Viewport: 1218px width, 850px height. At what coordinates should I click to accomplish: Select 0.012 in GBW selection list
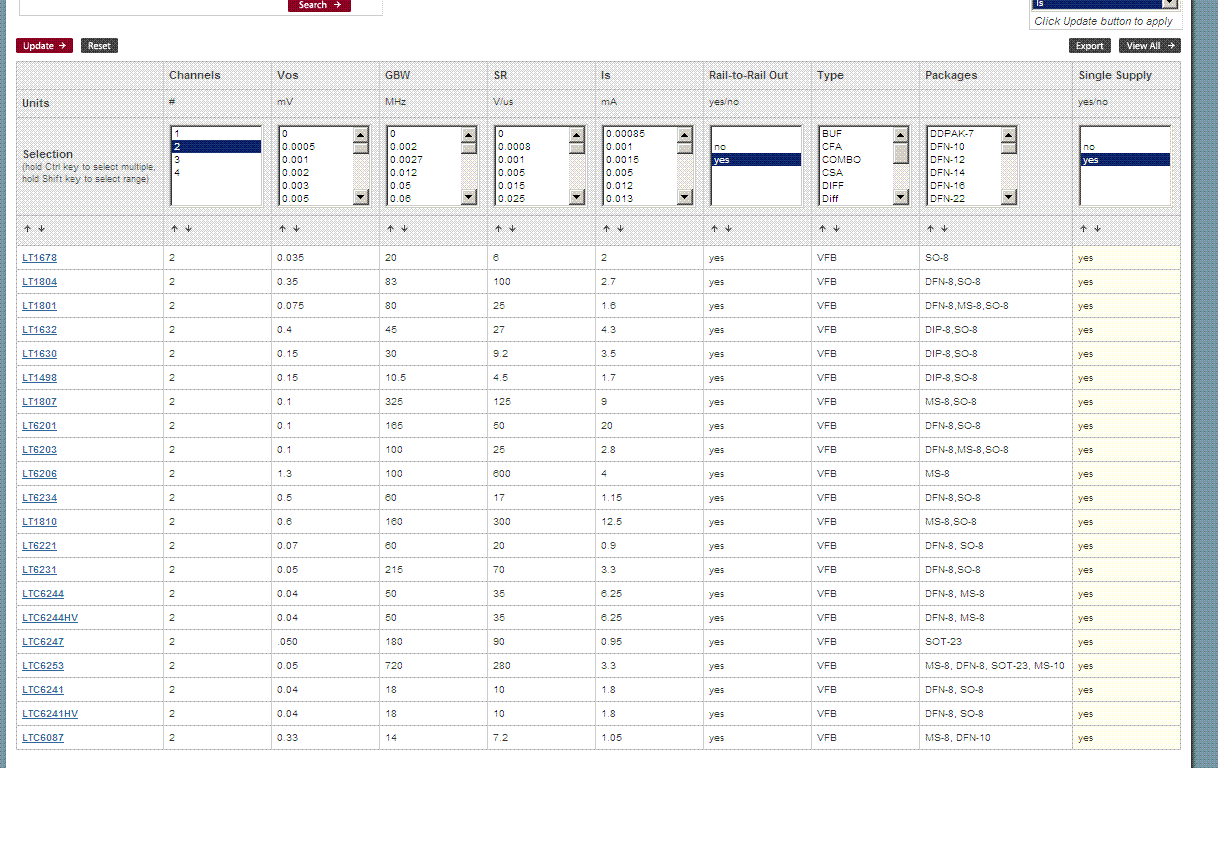[424, 172]
